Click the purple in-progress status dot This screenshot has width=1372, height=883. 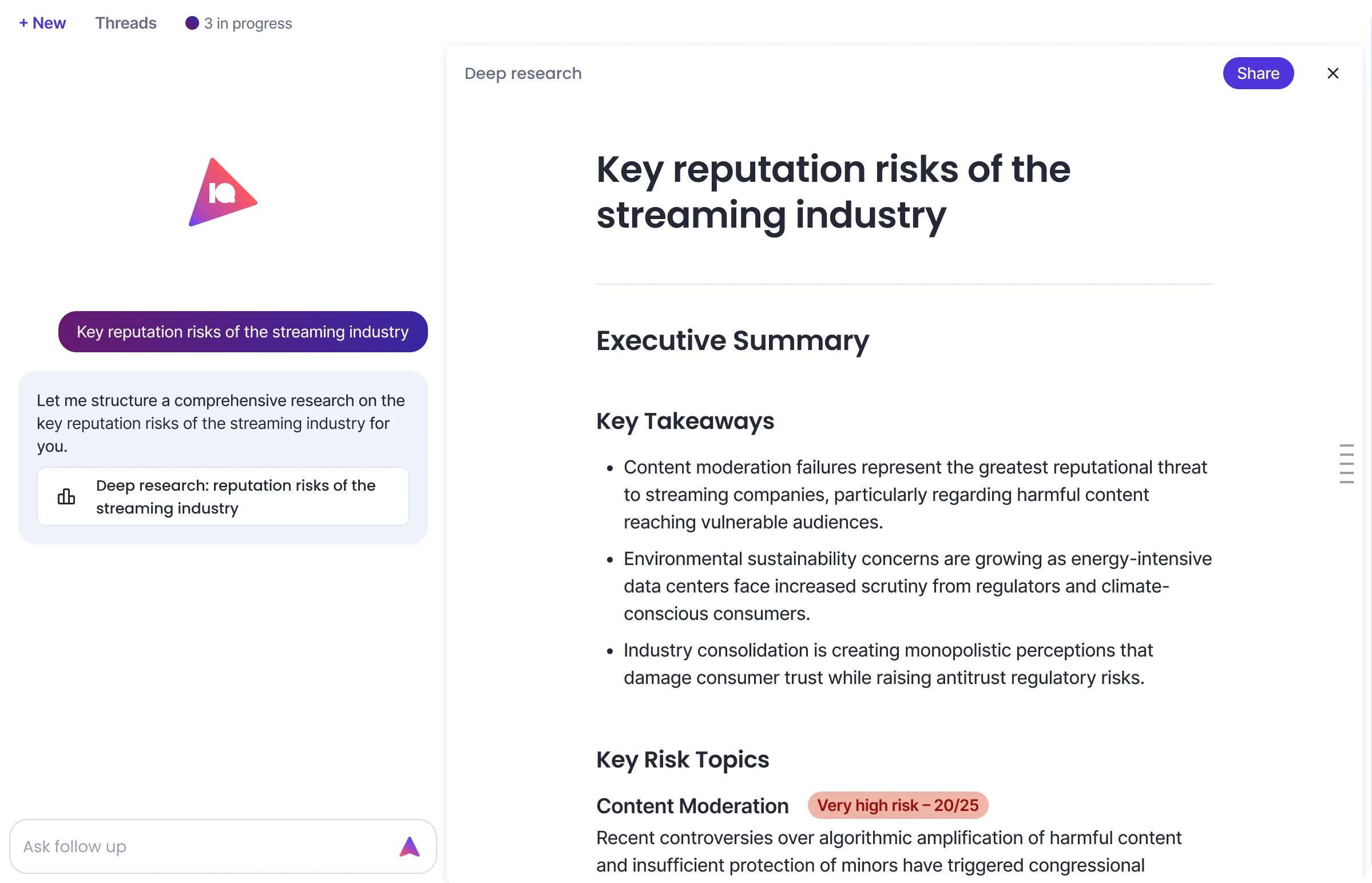[x=192, y=23]
